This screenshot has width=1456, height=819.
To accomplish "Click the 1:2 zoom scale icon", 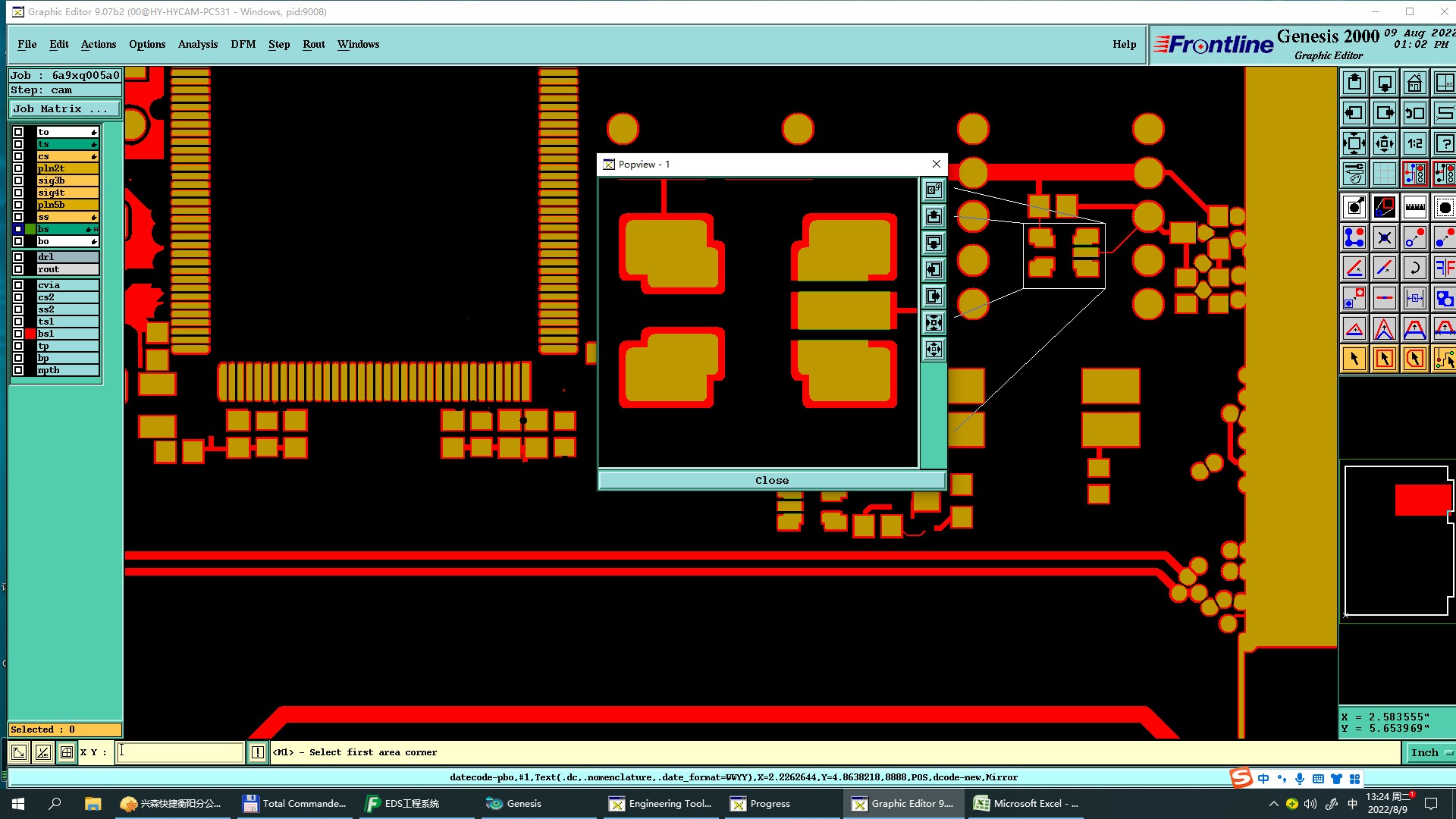I will click(x=1414, y=143).
